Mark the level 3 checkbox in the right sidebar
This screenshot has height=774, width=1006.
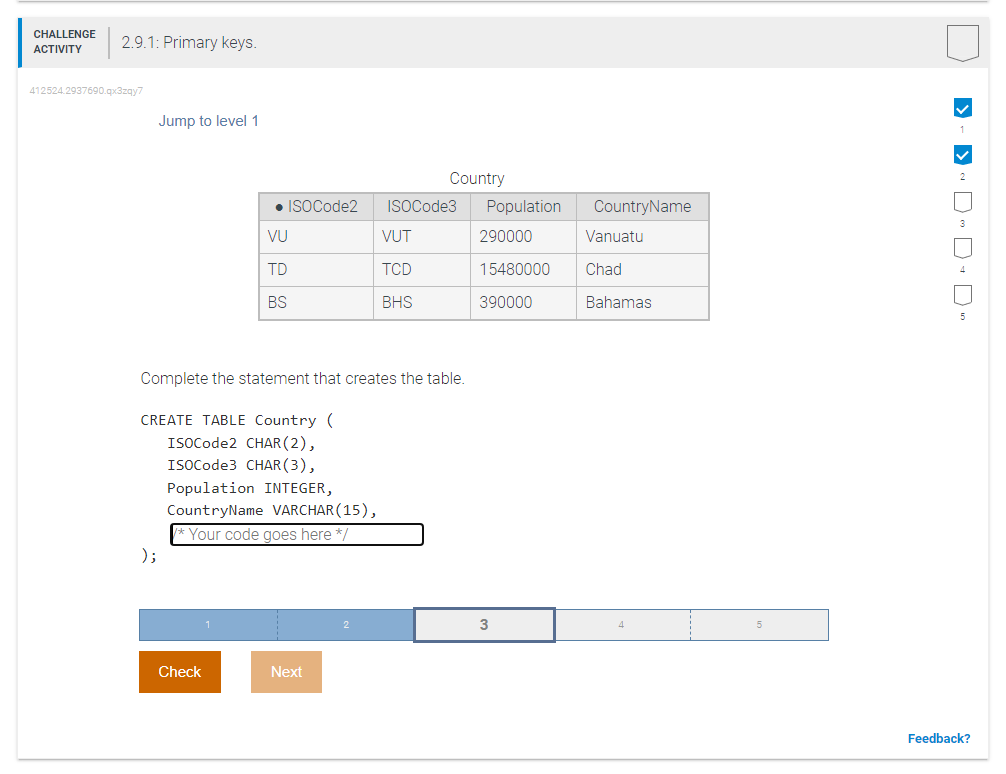point(962,201)
